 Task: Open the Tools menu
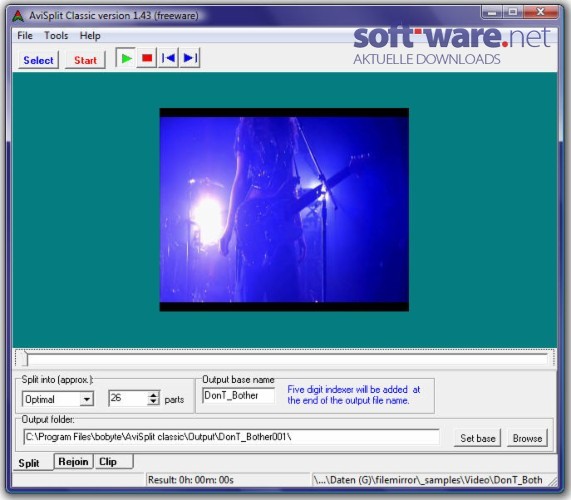click(x=56, y=36)
